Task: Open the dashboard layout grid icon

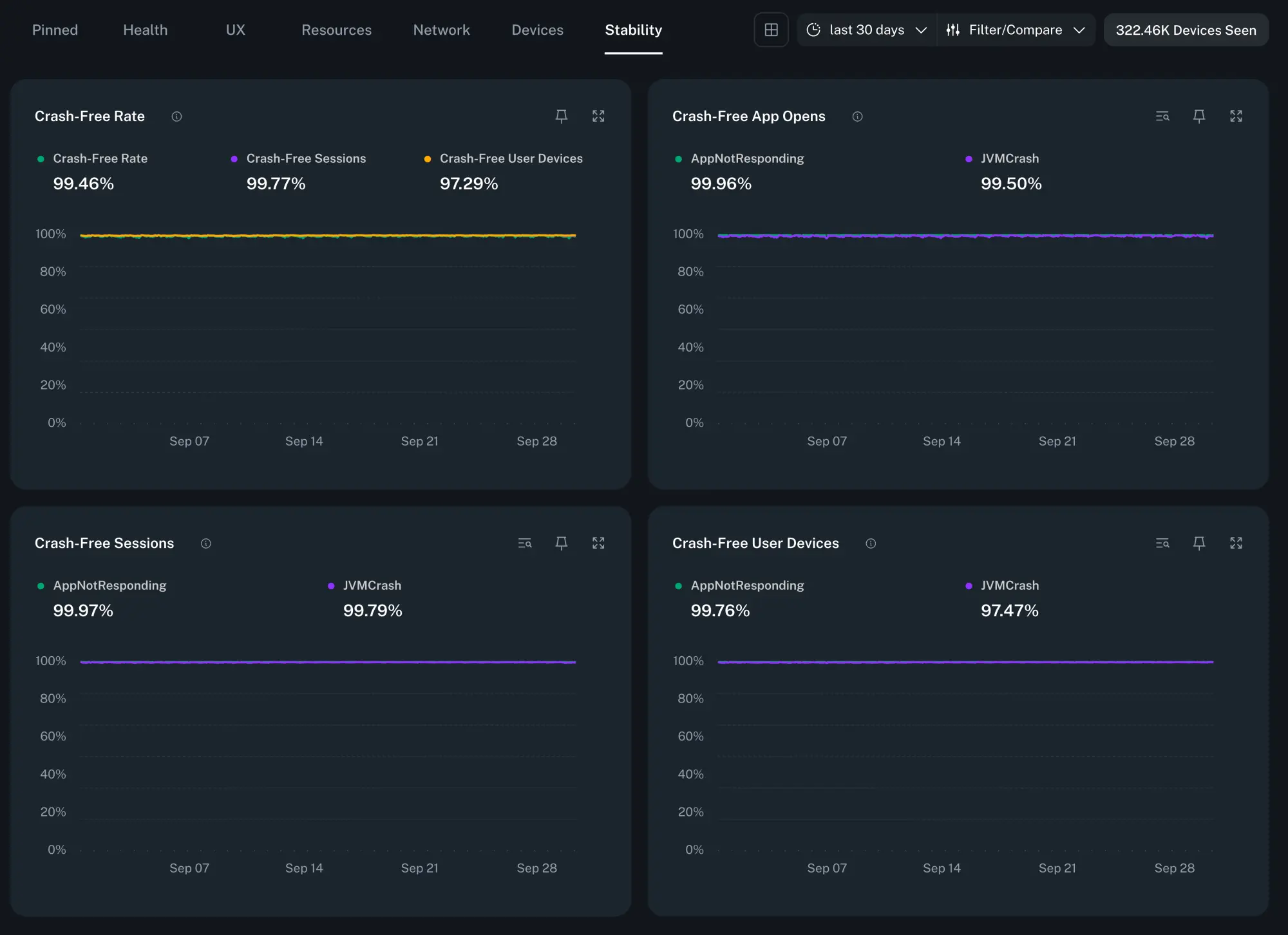Action: coord(771,30)
